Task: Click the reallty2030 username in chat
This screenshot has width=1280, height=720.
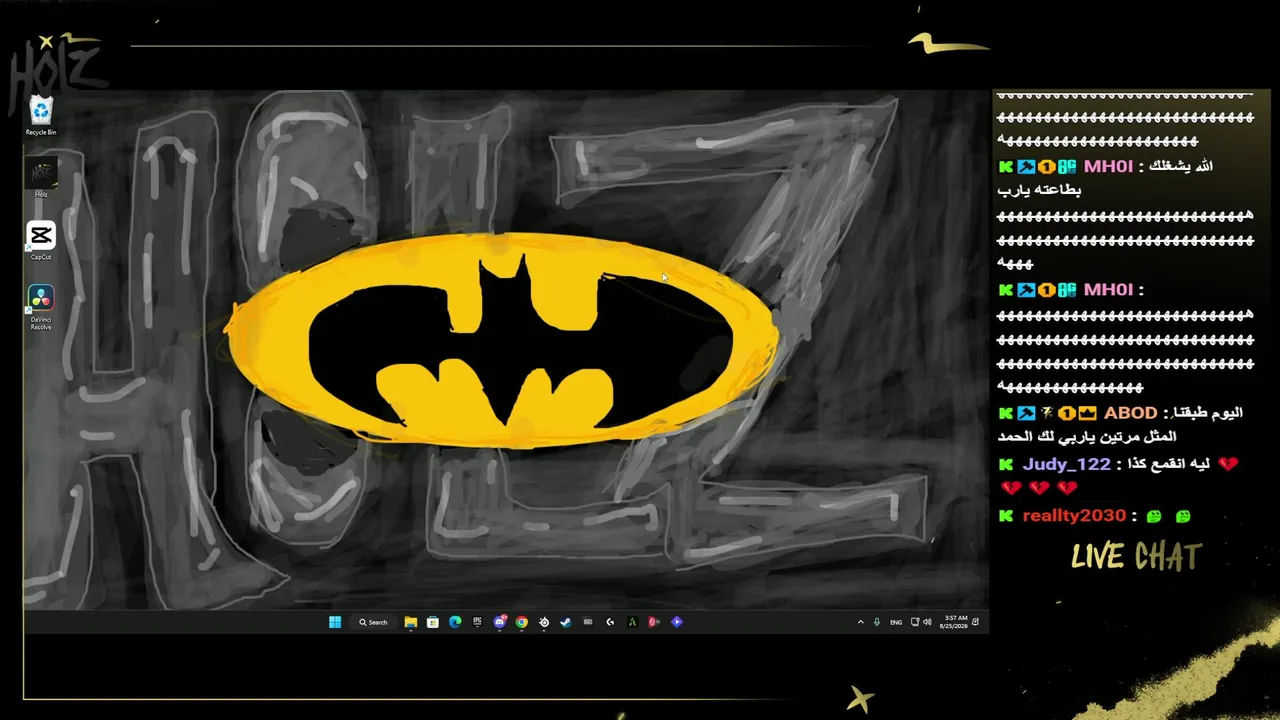Action: [x=1074, y=516]
